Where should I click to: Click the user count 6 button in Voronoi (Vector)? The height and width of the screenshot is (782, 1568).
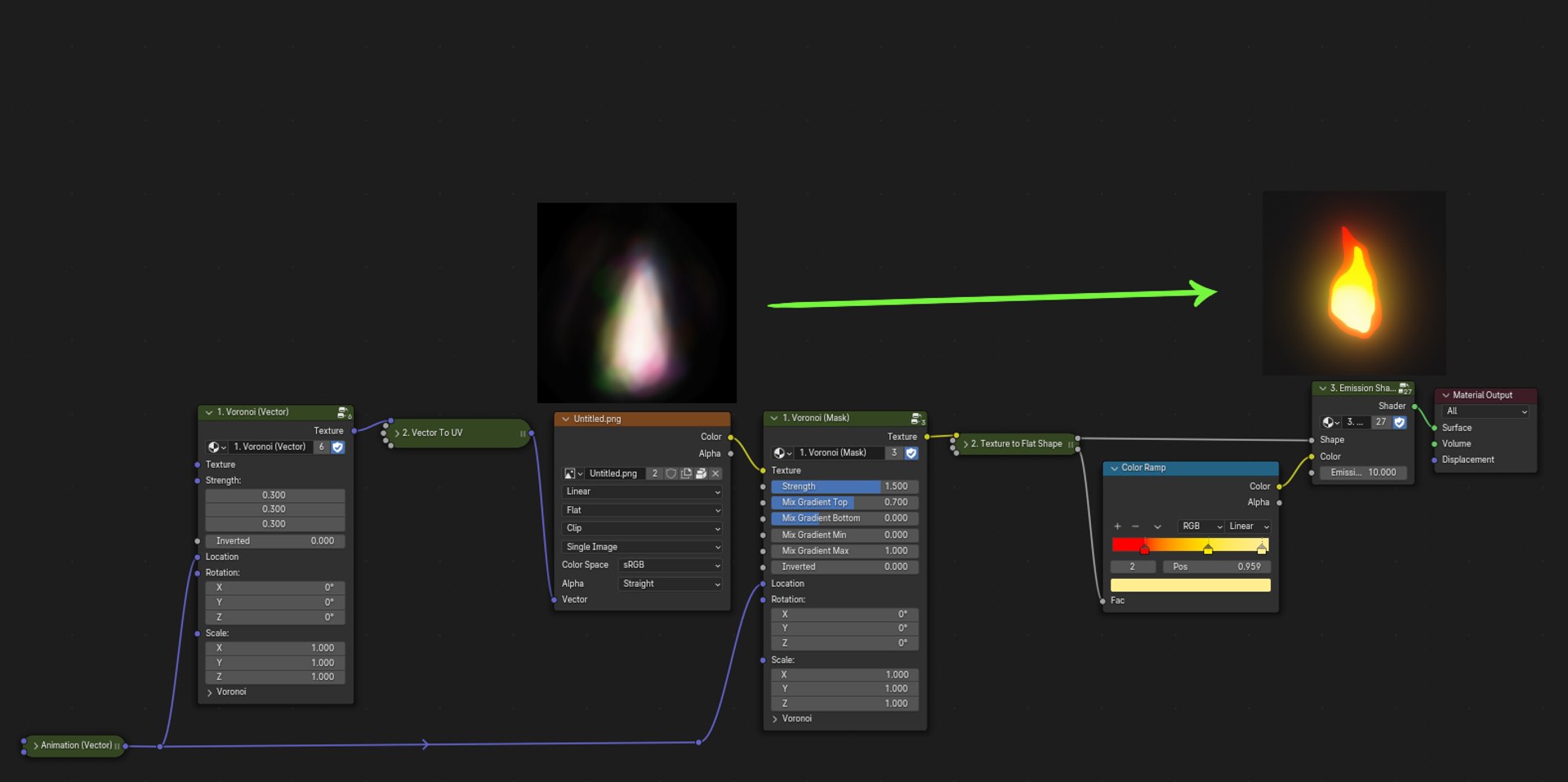coord(322,447)
